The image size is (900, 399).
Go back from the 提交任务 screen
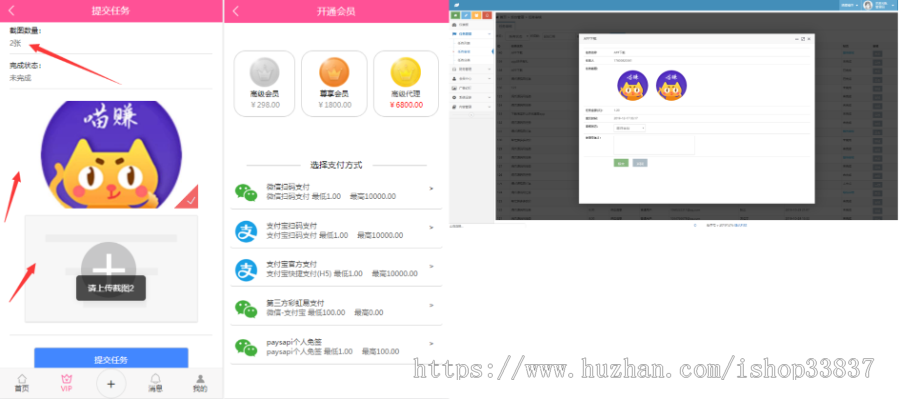[x=11, y=10]
